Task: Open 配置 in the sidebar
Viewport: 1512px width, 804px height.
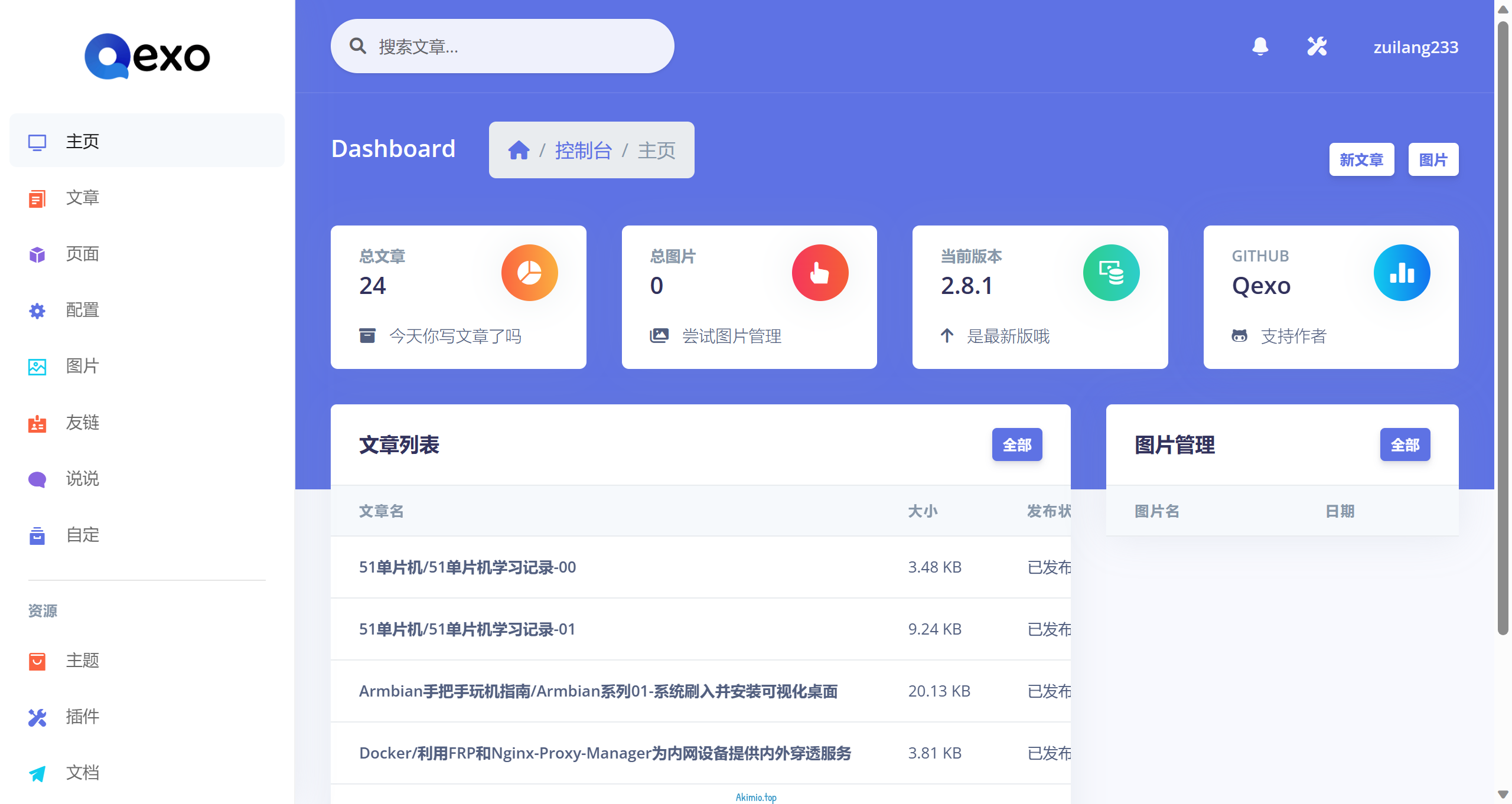Action: pos(147,309)
